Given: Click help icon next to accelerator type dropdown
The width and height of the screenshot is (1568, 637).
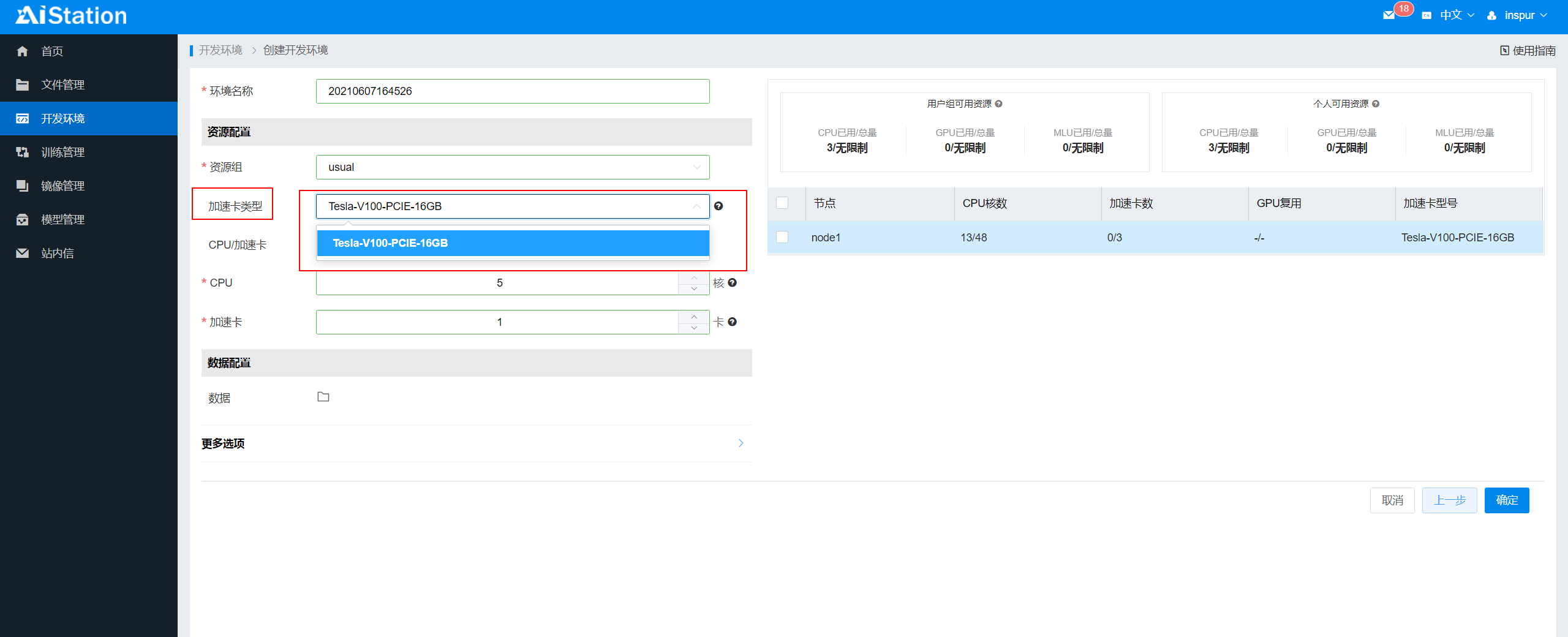Looking at the screenshot, I should [x=718, y=206].
